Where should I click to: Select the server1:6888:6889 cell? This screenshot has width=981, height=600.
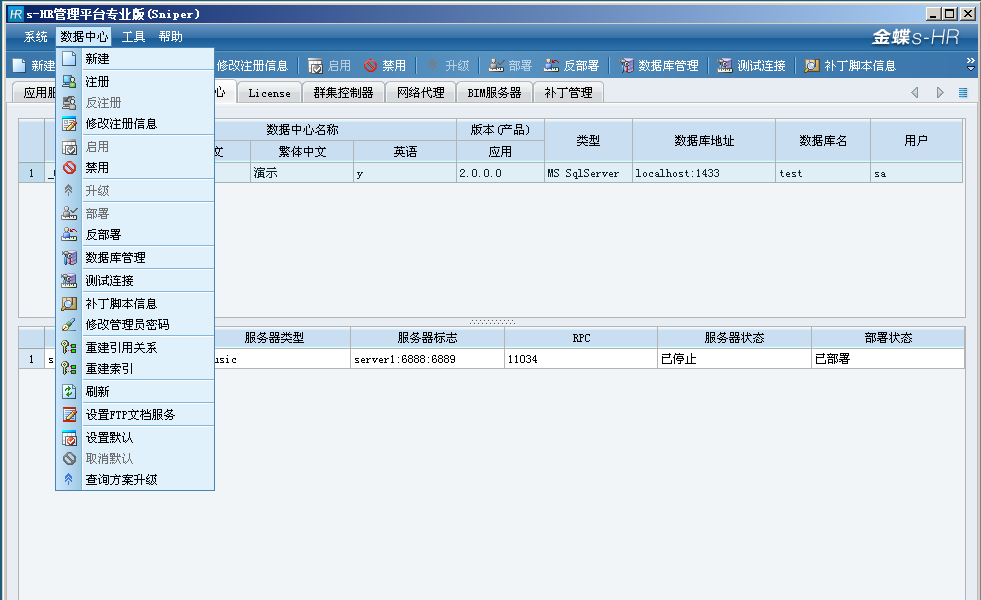coord(427,359)
